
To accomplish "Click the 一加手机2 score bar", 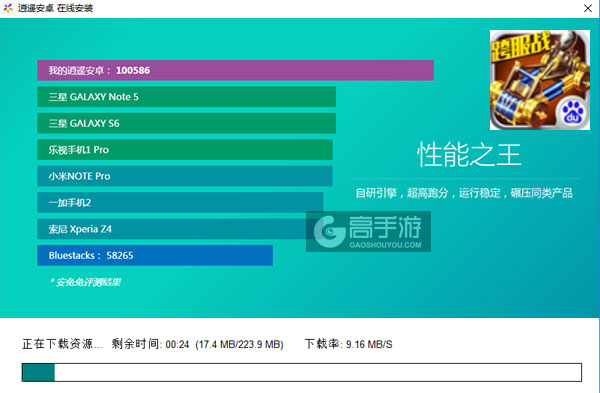I will click(x=180, y=202).
